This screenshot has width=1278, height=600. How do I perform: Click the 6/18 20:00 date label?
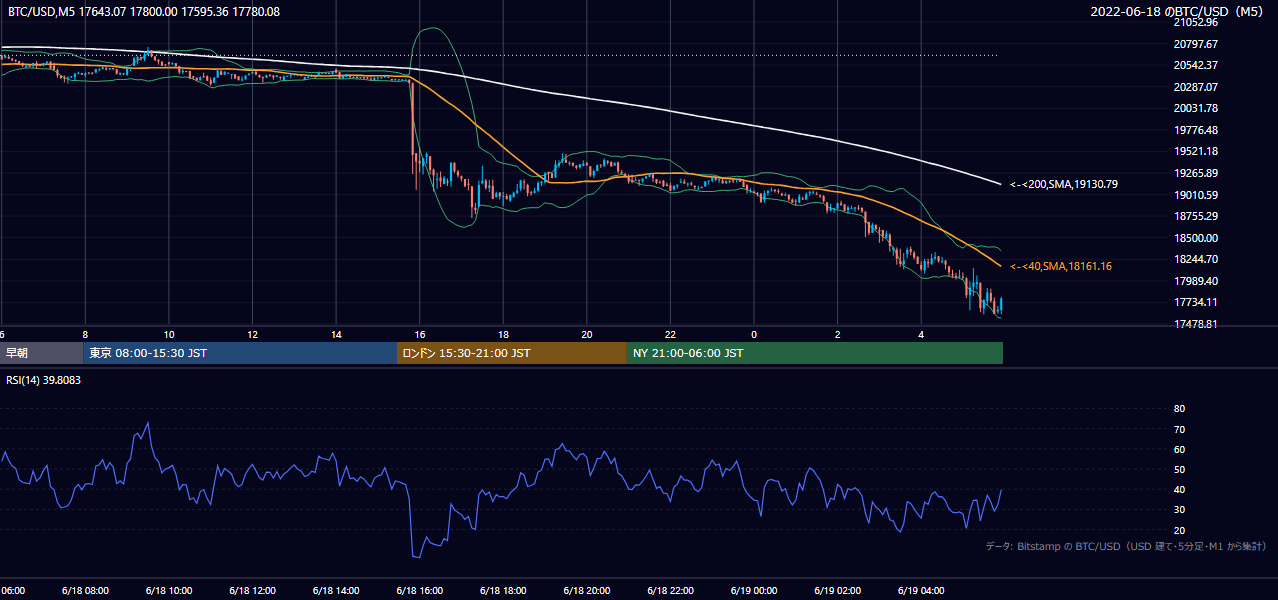pos(587,590)
